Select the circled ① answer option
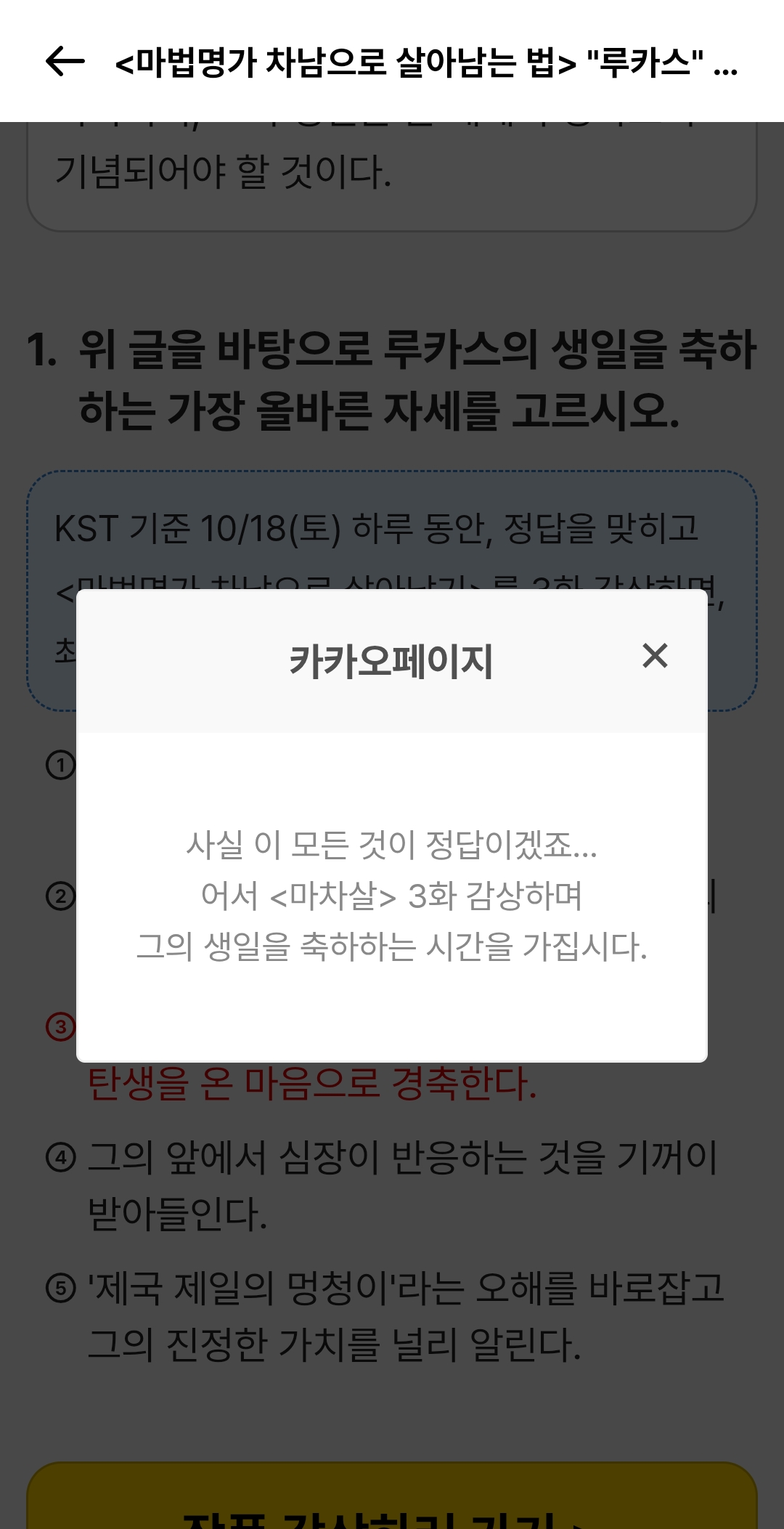784x1529 pixels. [61, 765]
